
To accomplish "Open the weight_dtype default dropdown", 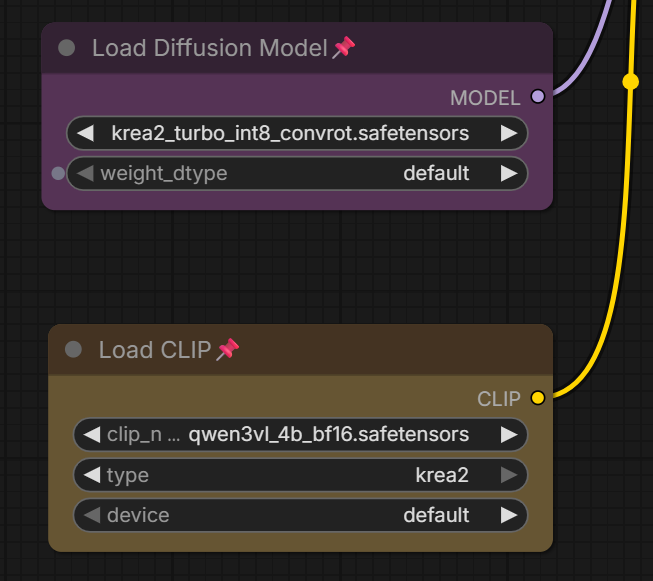I will 297,173.
